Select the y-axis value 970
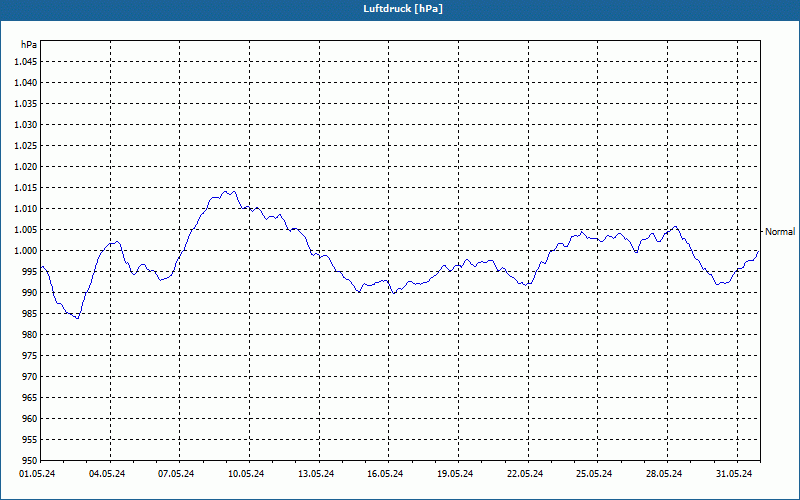The image size is (800, 500). click(x=30, y=377)
